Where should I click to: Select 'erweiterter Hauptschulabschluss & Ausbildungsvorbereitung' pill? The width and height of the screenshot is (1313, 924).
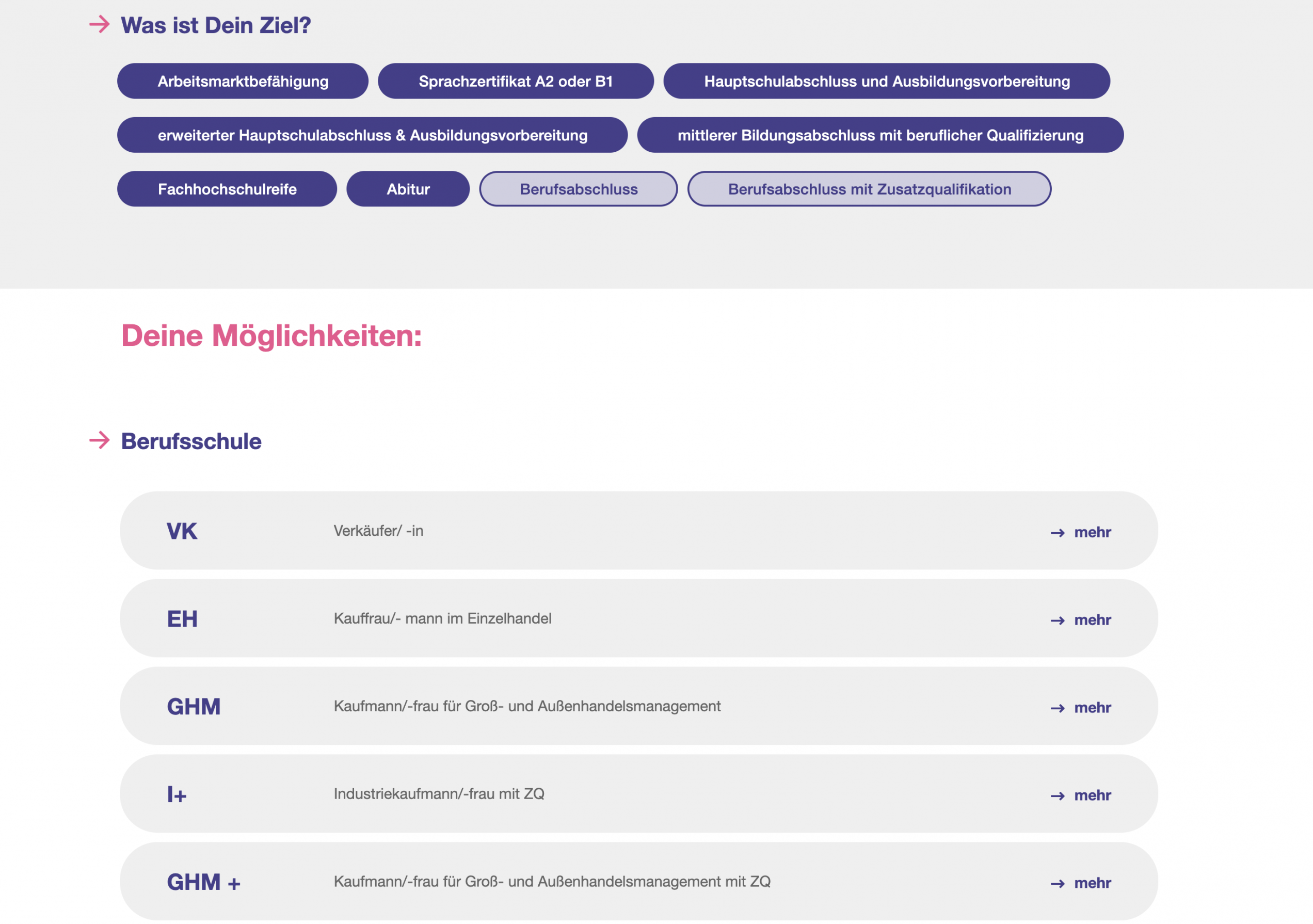(x=372, y=136)
